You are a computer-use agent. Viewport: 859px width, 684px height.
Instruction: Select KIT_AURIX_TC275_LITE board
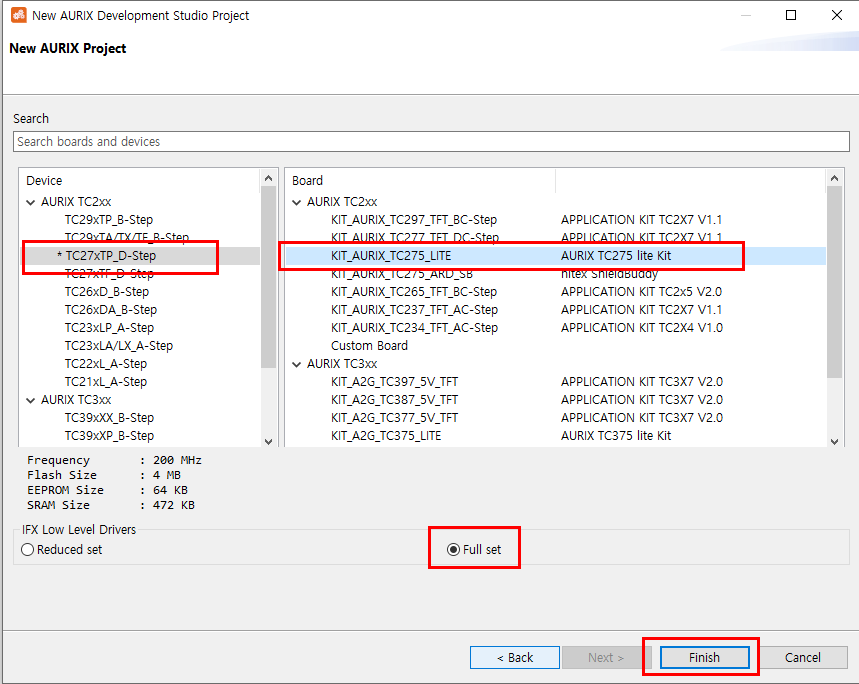(x=391, y=256)
